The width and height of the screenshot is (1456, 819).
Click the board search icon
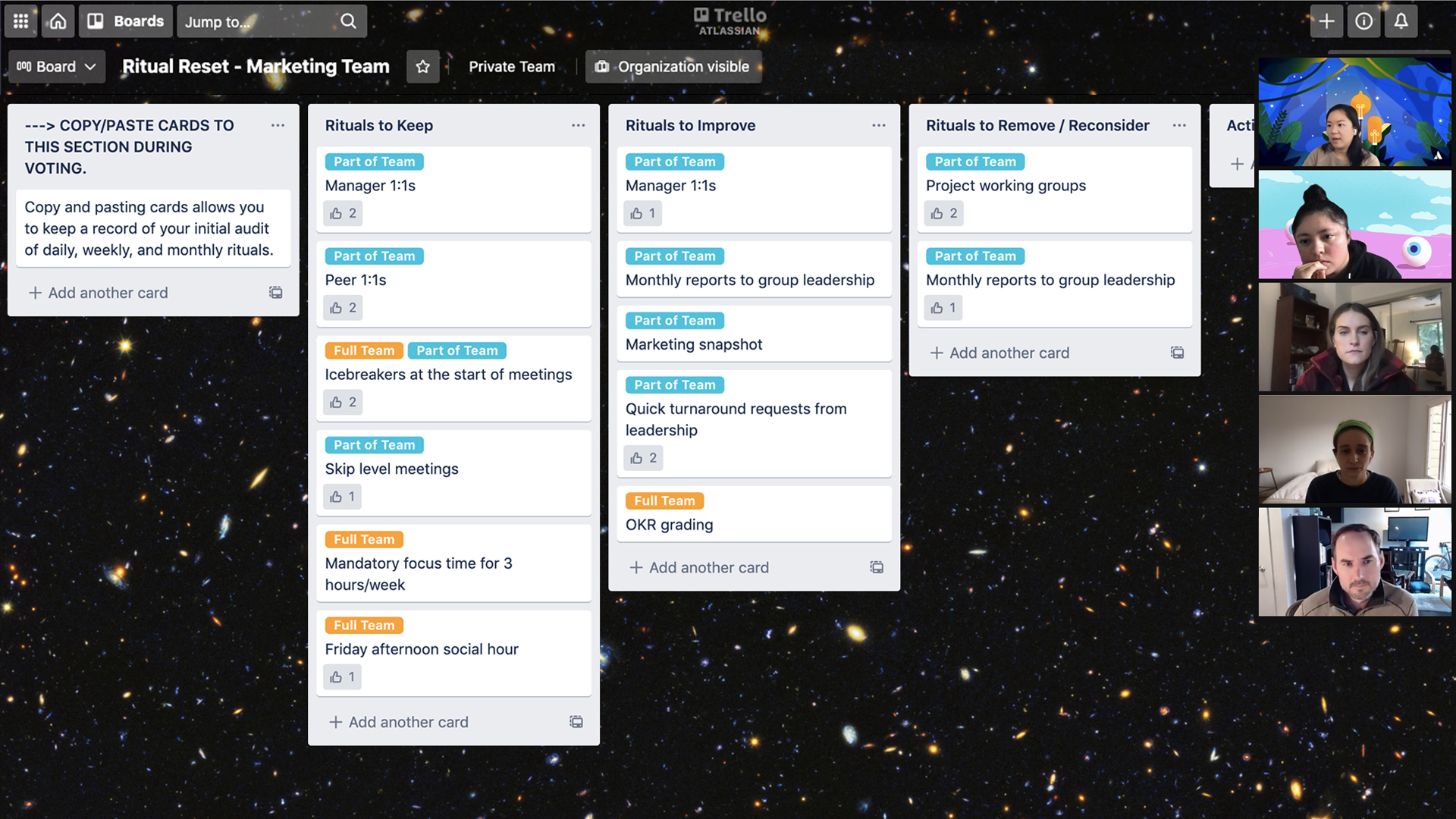347,20
